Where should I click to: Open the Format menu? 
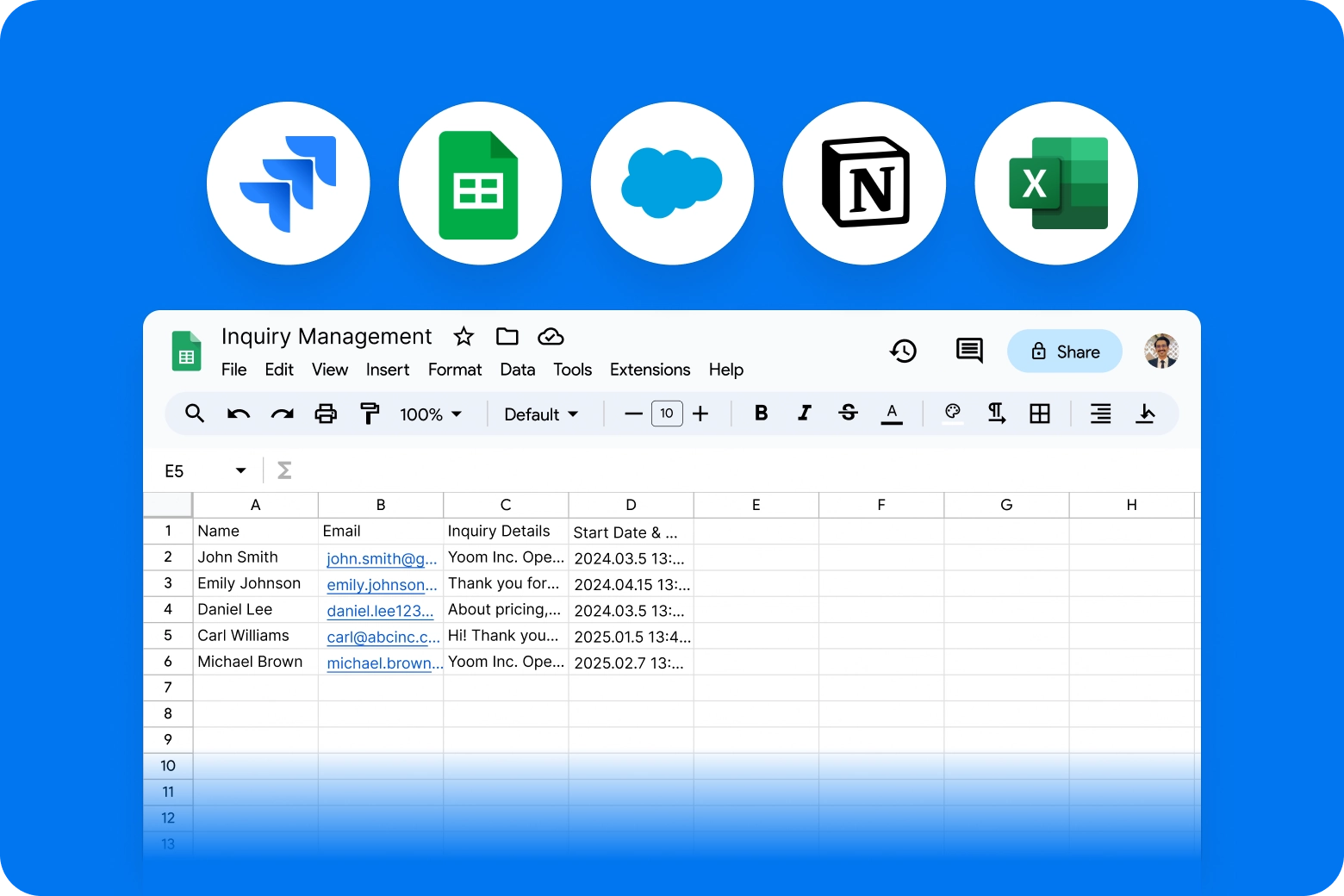pyautogui.click(x=455, y=370)
